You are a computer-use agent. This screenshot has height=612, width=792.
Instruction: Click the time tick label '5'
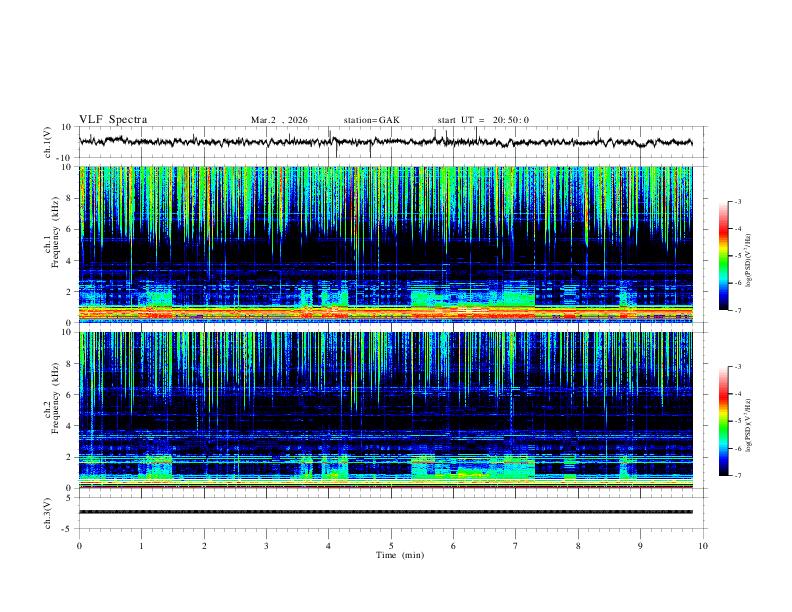391,546
